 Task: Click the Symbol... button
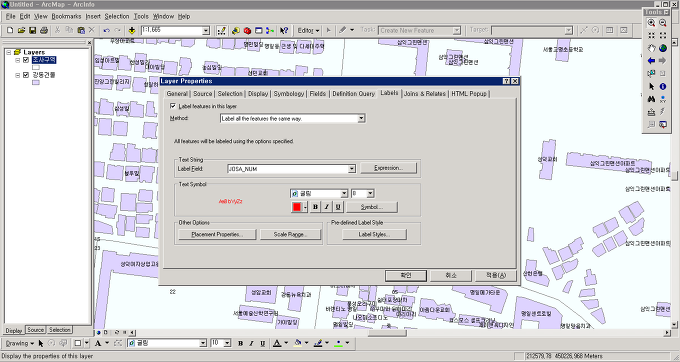click(372, 207)
